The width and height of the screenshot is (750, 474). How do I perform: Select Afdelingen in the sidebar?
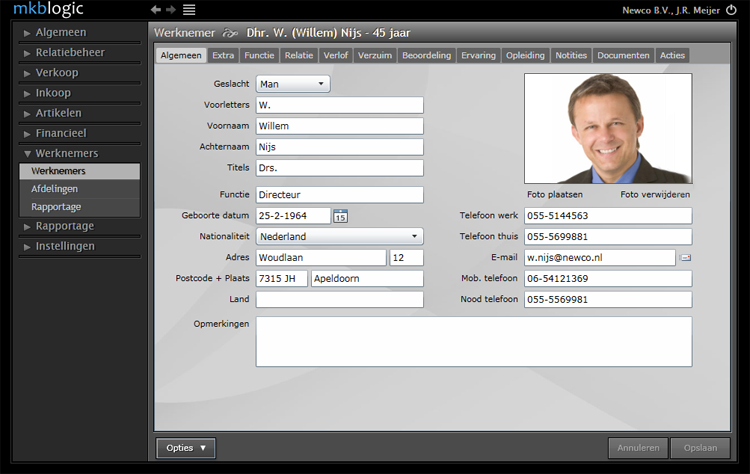pyautogui.click(x=55, y=188)
